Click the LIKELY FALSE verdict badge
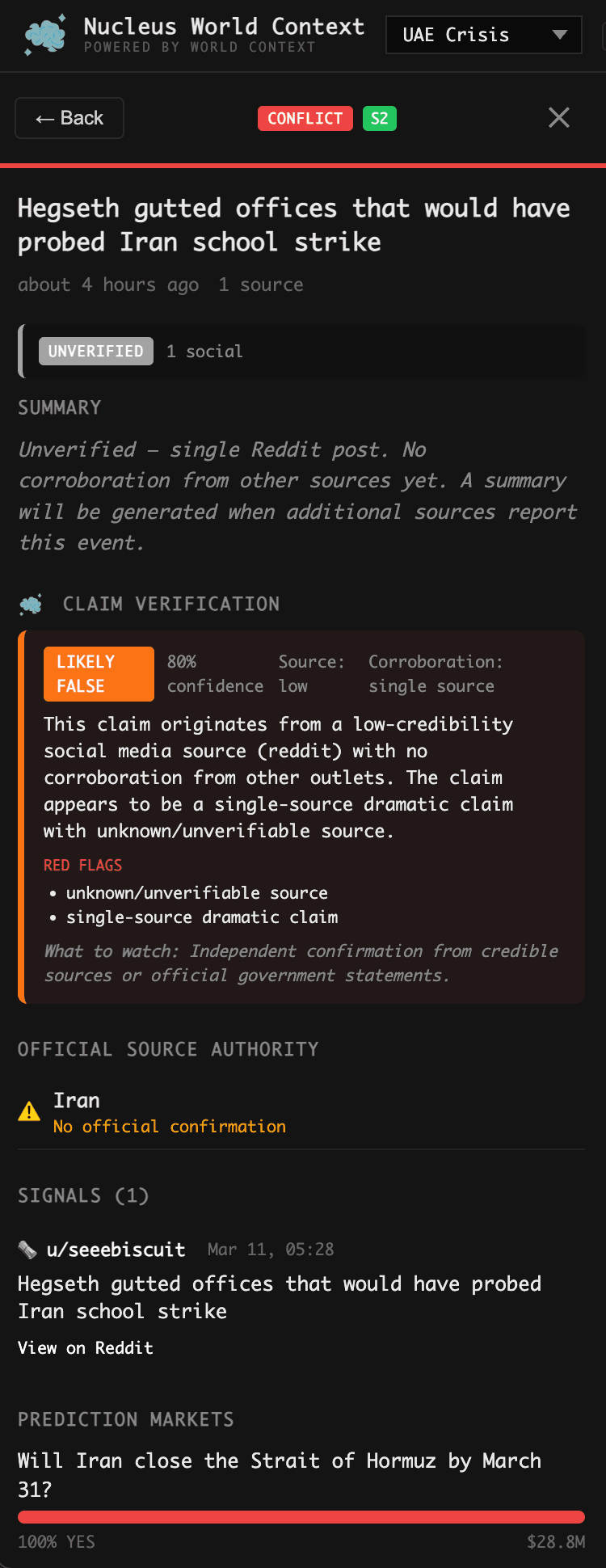 pyautogui.click(x=98, y=673)
